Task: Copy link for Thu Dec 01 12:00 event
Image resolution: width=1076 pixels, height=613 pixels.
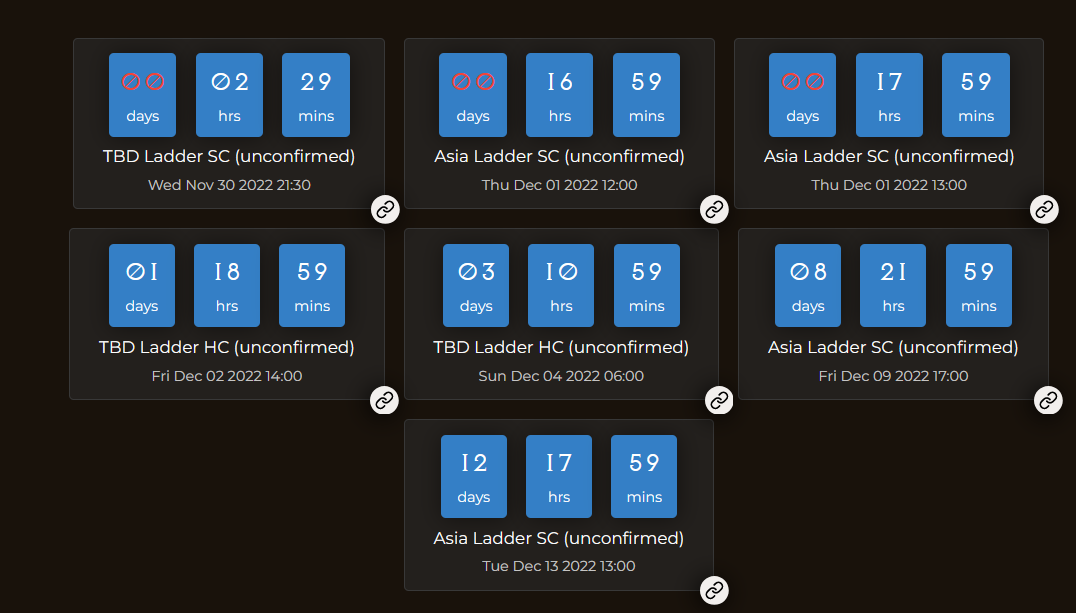Action: coord(714,209)
